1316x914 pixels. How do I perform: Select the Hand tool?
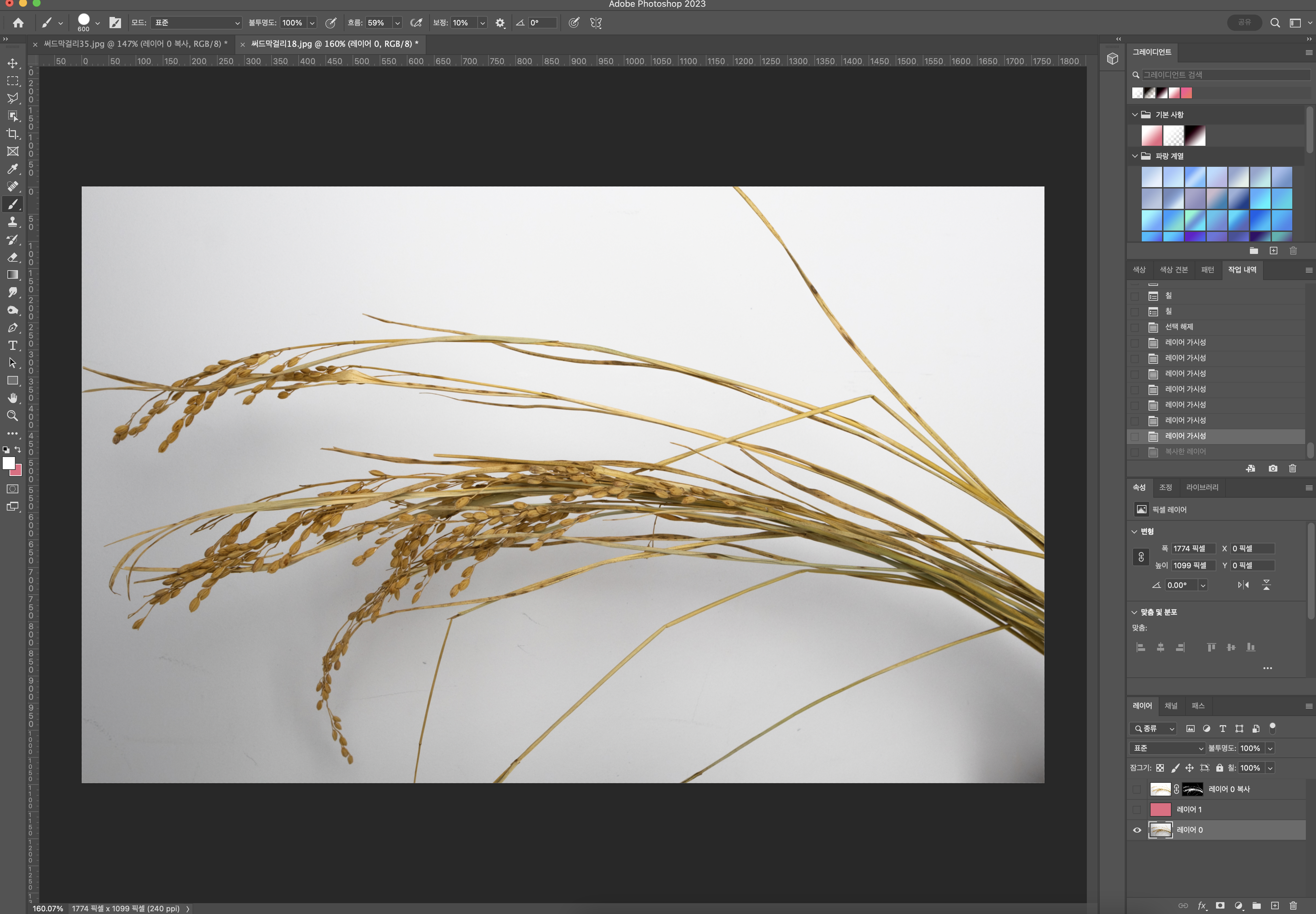pyautogui.click(x=13, y=398)
